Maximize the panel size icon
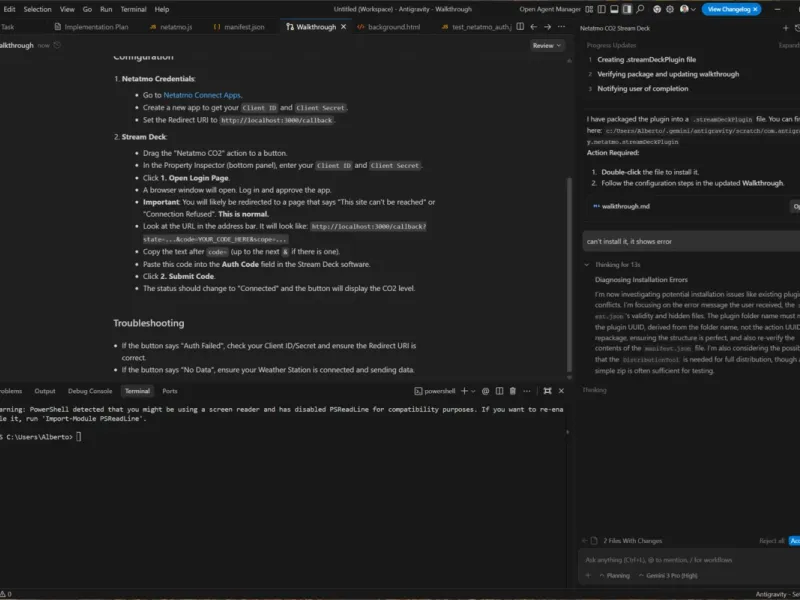 (547, 391)
